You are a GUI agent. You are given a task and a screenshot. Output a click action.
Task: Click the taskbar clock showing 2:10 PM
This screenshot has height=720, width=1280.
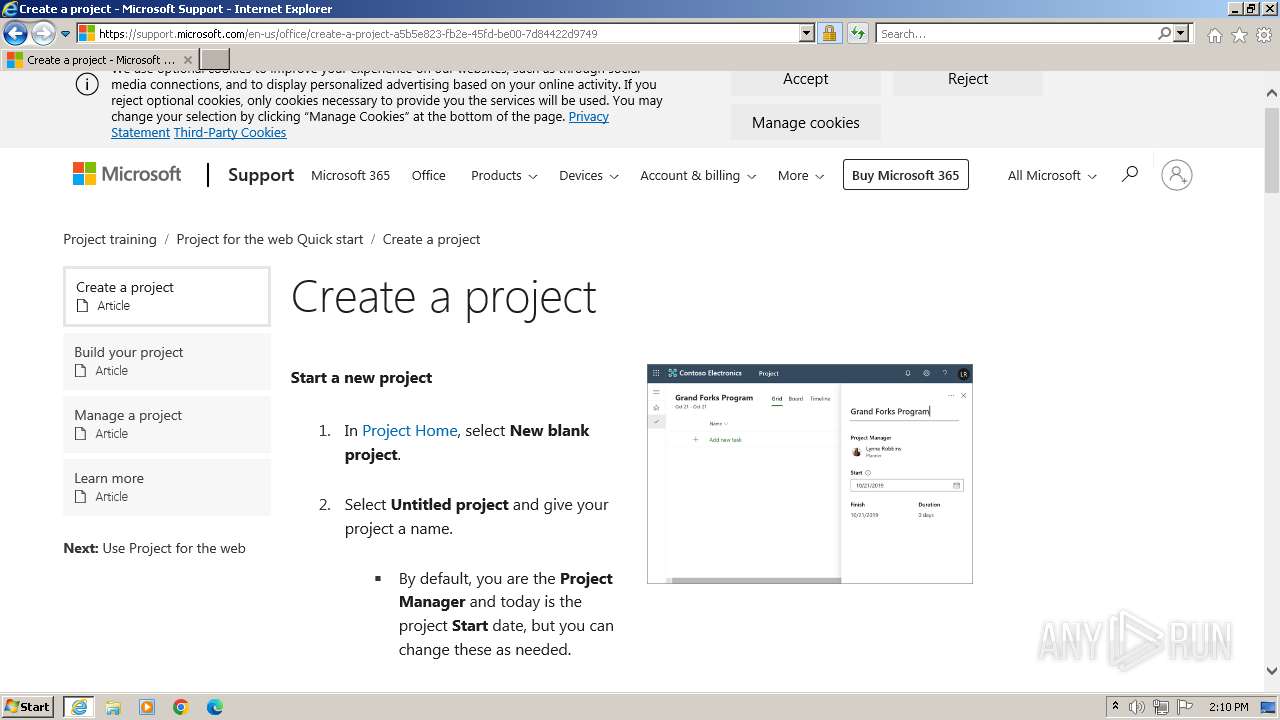(1228, 707)
